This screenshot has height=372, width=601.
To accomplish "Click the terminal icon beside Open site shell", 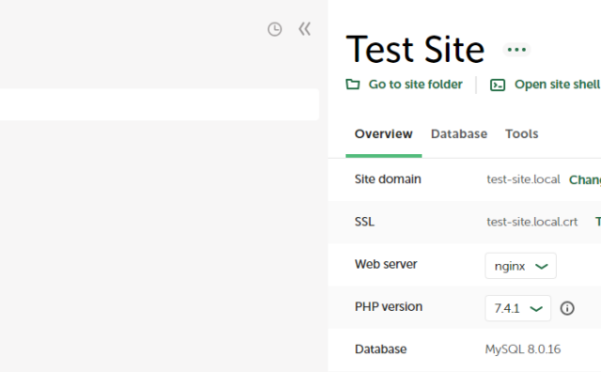I will click(x=498, y=85).
